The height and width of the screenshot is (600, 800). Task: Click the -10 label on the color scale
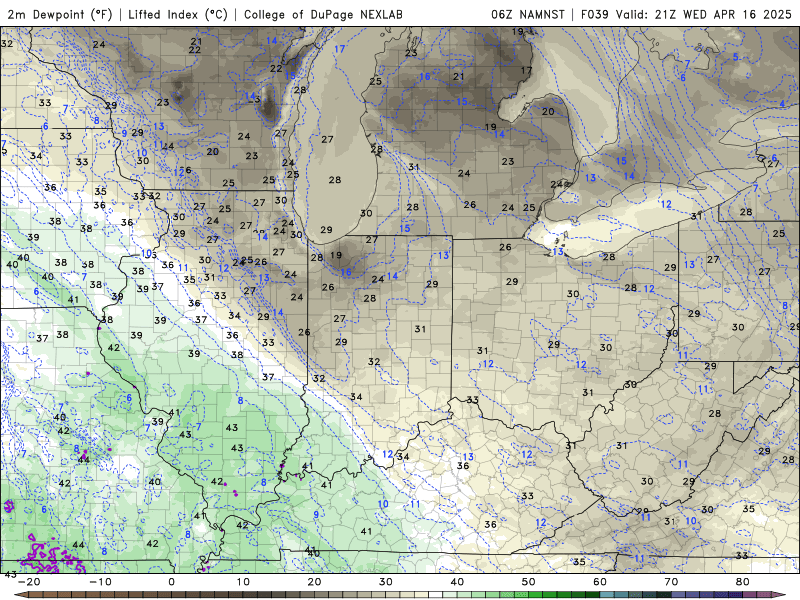click(x=100, y=582)
